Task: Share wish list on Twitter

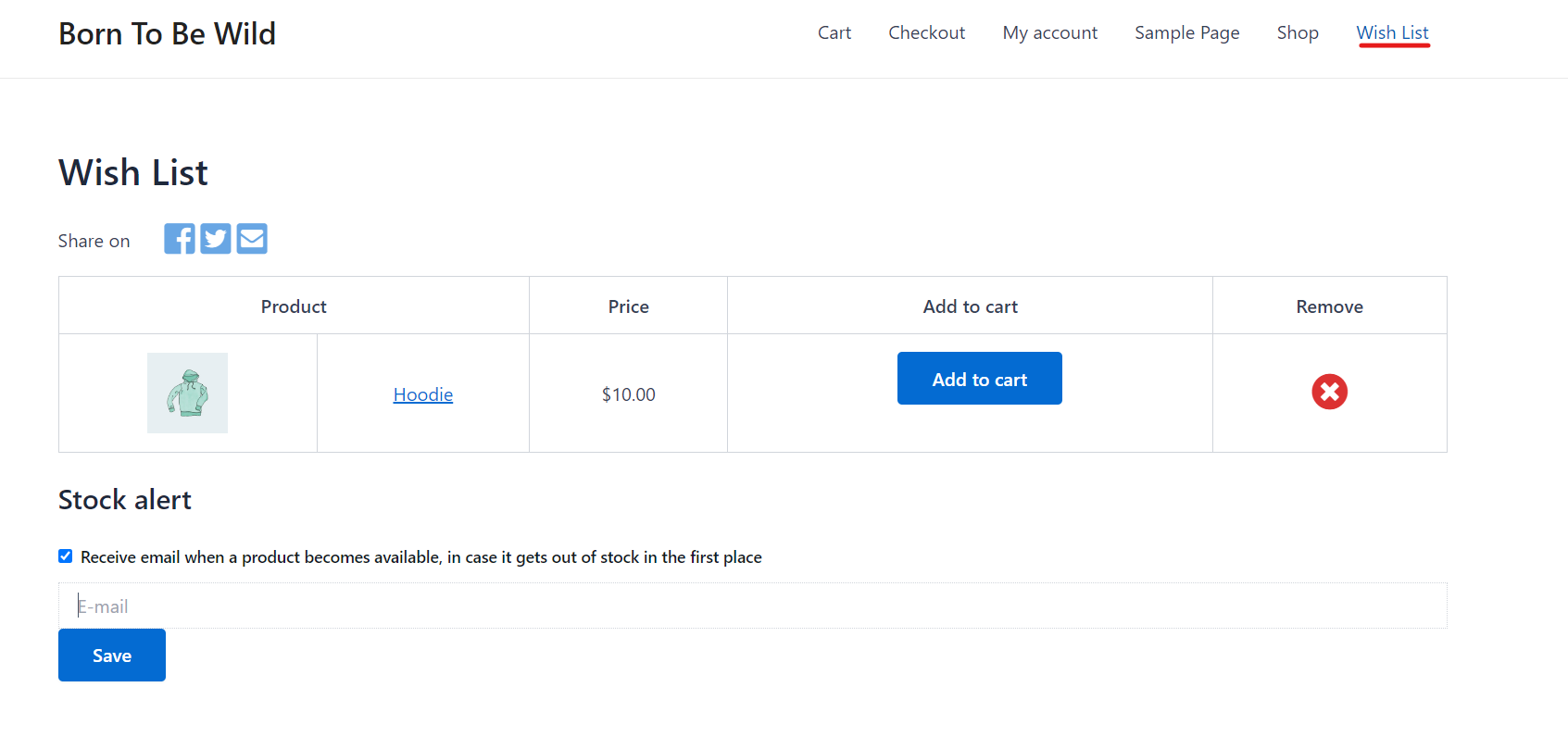Action: point(216,239)
